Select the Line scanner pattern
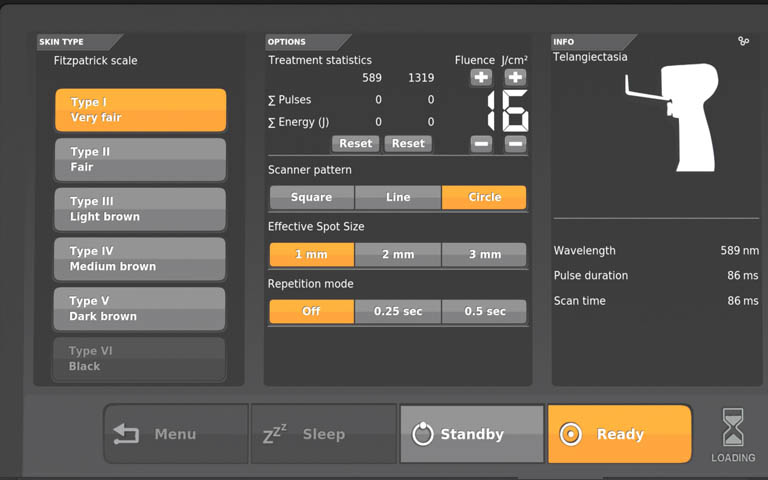Image resolution: width=768 pixels, height=480 pixels. (398, 197)
